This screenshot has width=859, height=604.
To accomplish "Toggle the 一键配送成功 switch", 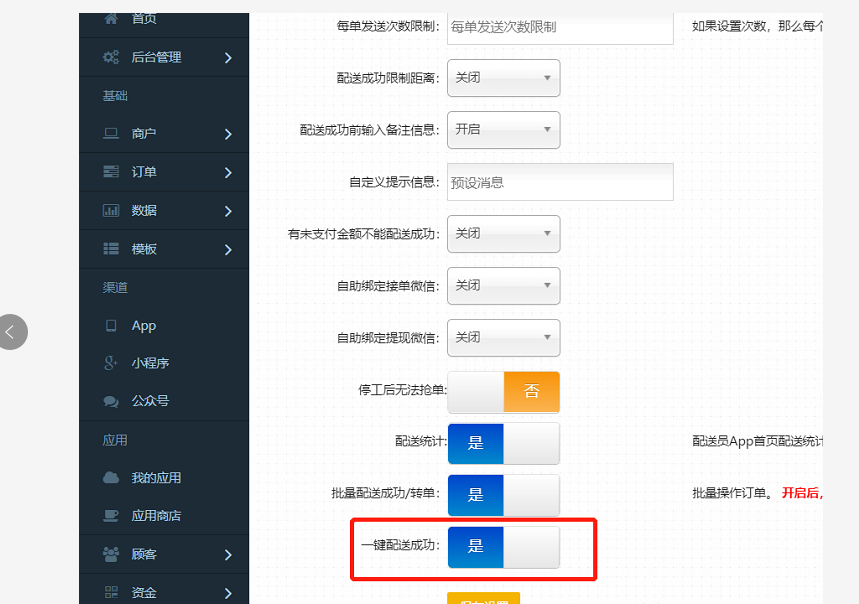I will 503,547.
